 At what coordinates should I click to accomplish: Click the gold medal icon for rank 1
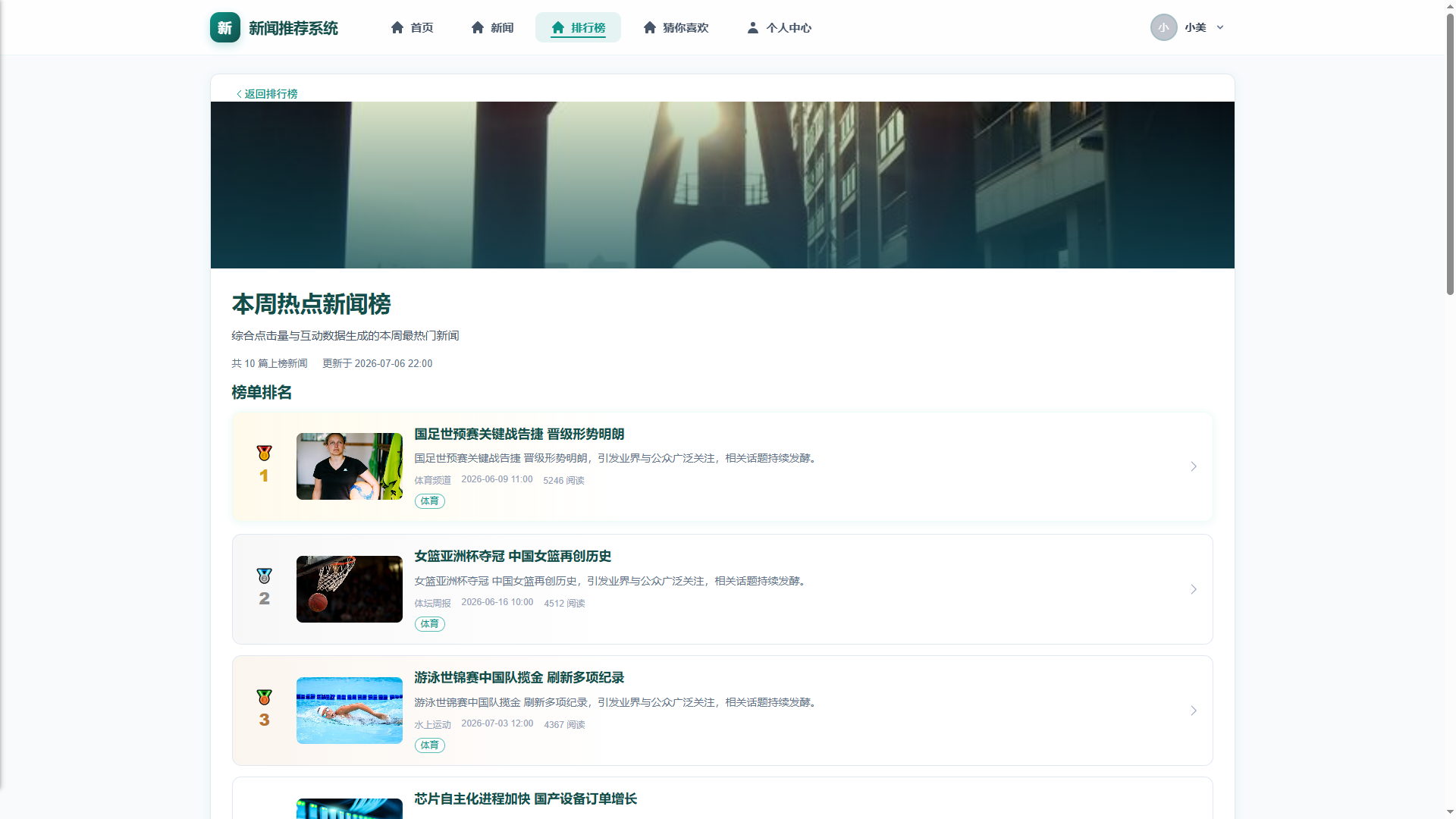pyautogui.click(x=264, y=453)
